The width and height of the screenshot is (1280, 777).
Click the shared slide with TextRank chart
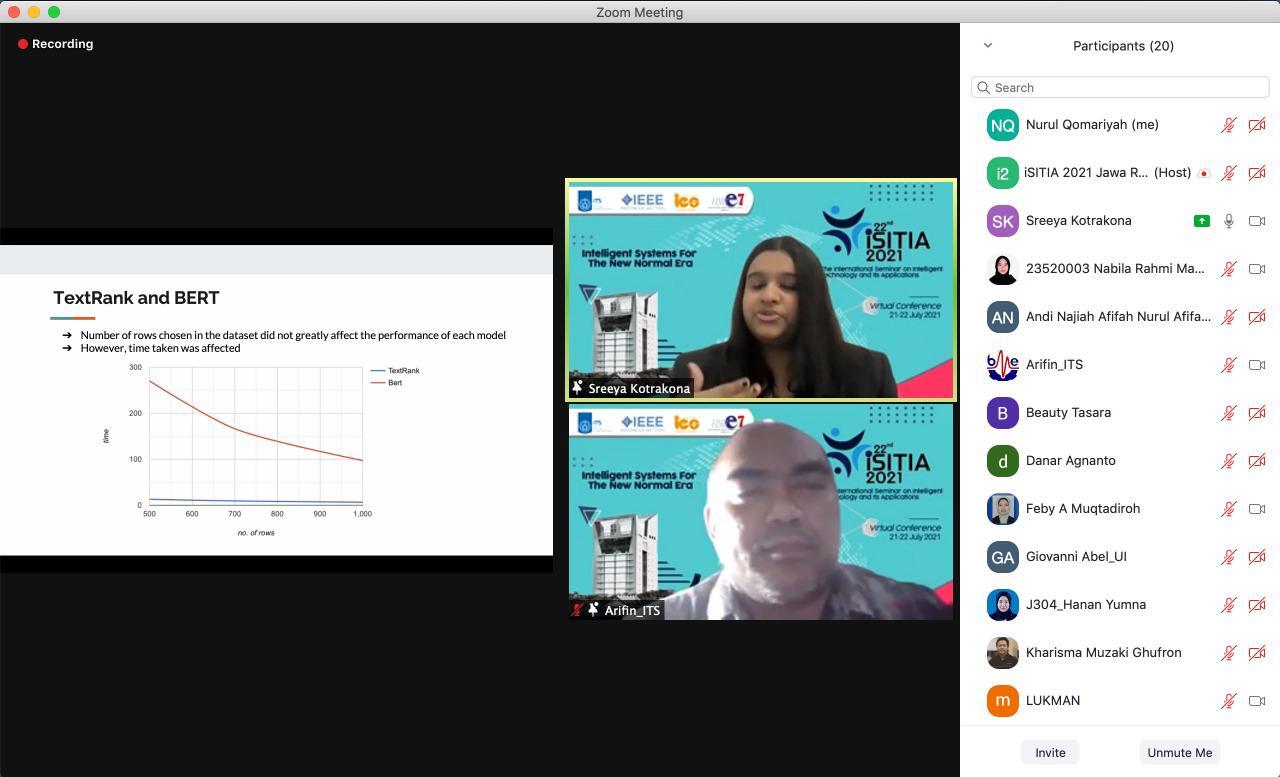pyautogui.click(x=276, y=400)
